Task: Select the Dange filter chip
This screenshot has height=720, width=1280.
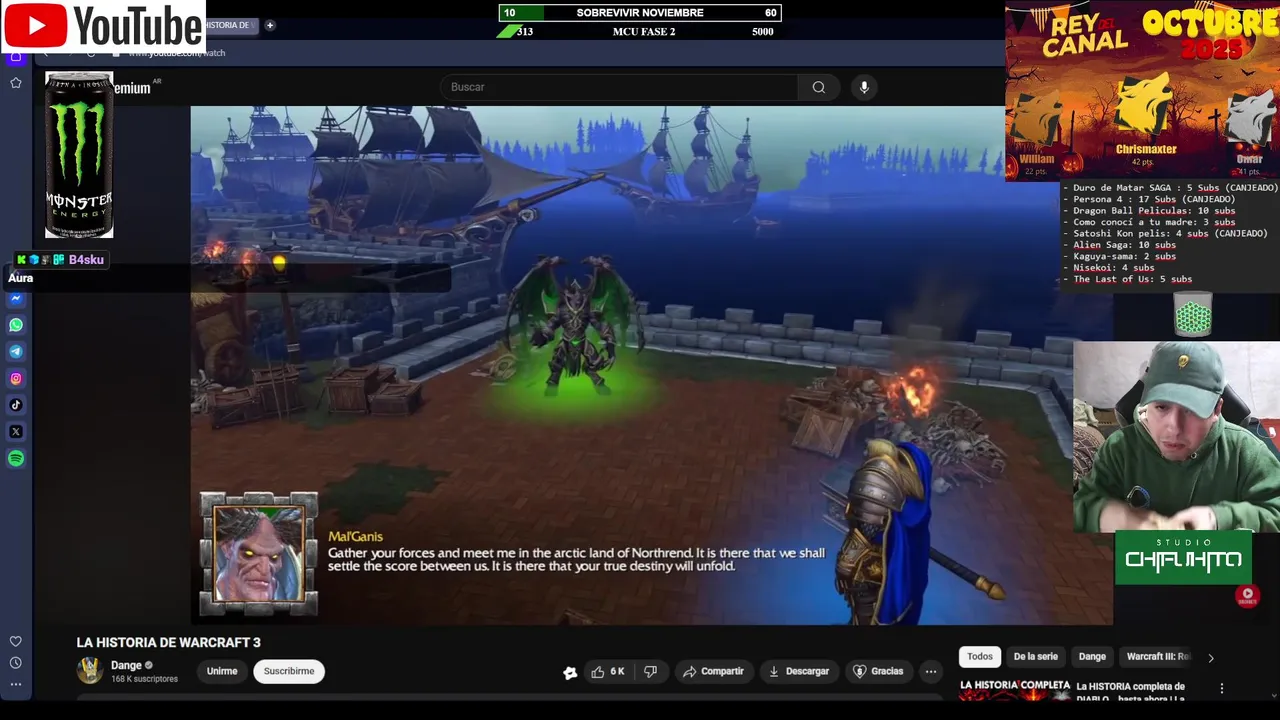Action: coord(1092,657)
